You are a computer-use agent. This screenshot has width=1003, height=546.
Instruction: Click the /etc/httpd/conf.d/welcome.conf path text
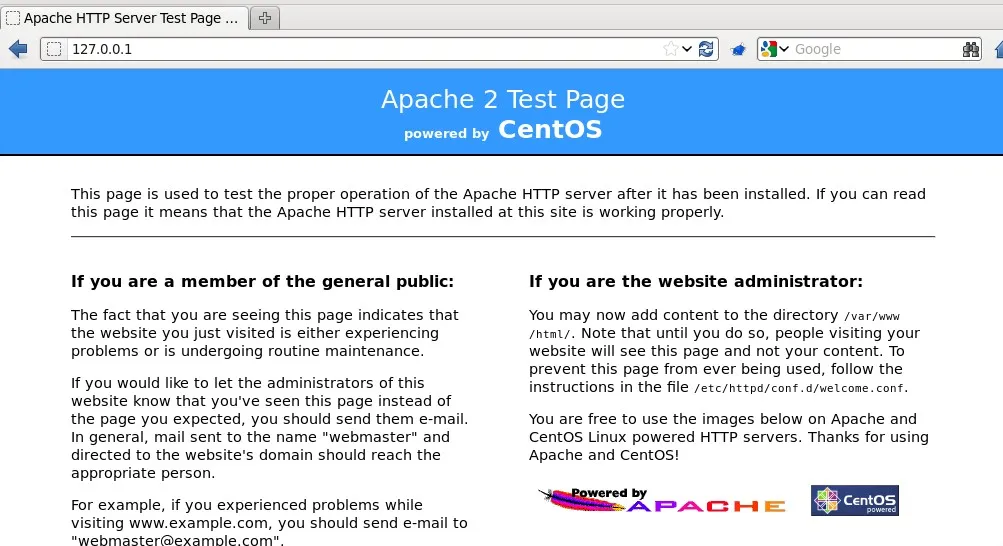coord(800,388)
